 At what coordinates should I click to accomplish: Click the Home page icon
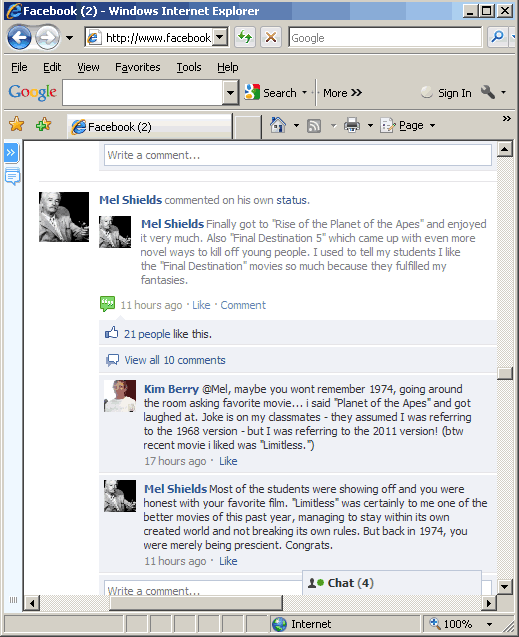(278, 125)
